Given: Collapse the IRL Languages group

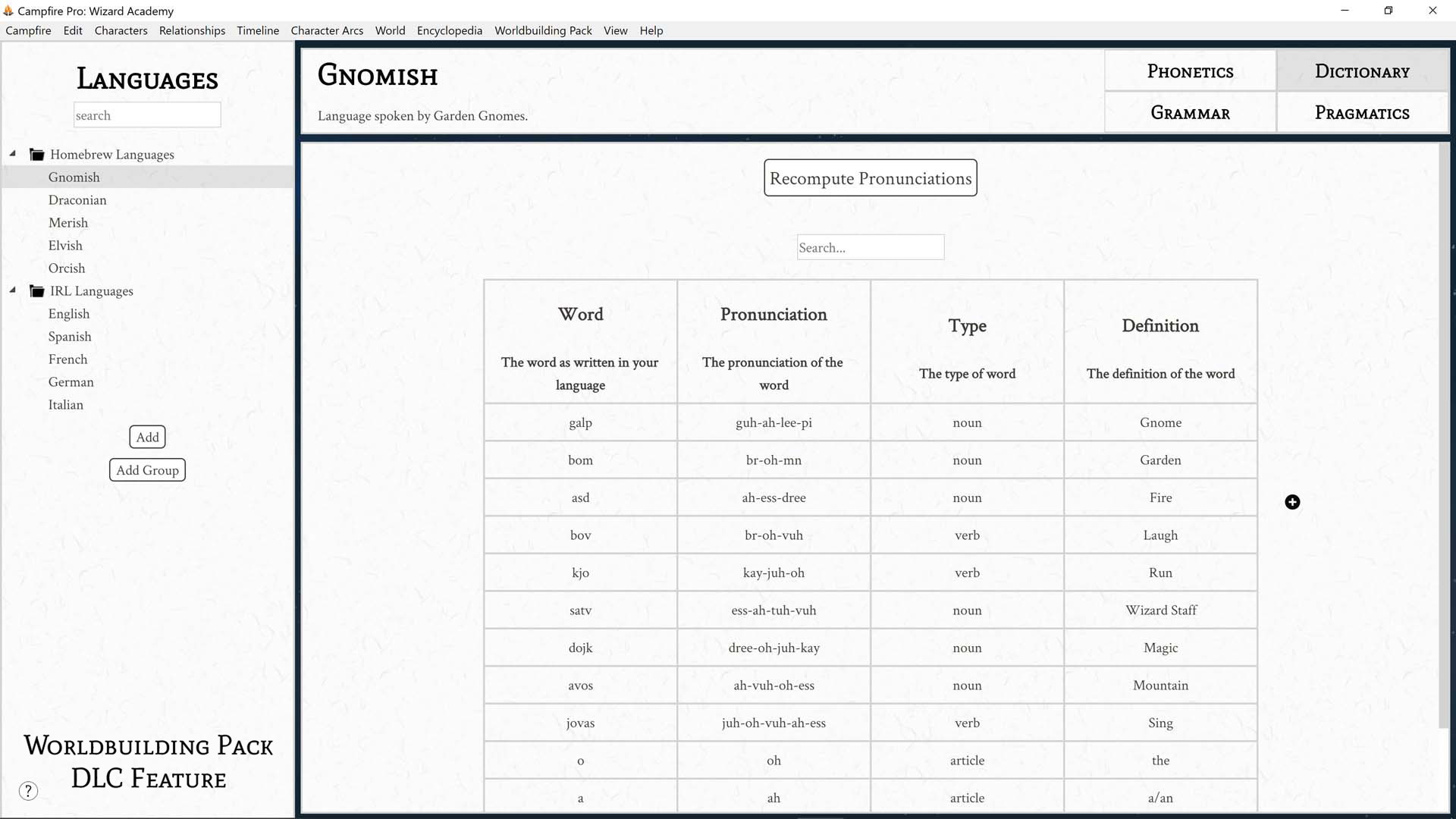Looking at the screenshot, I should [x=12, y=289].
